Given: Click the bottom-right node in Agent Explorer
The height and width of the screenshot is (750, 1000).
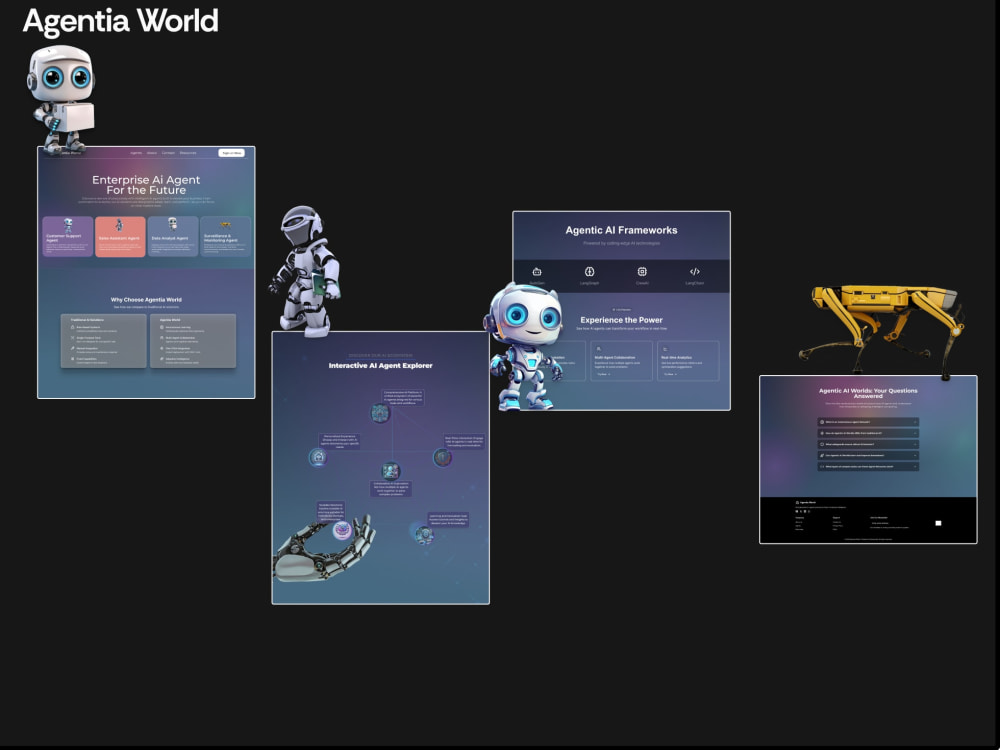Looking at the screenshot, I should point(423,534).
